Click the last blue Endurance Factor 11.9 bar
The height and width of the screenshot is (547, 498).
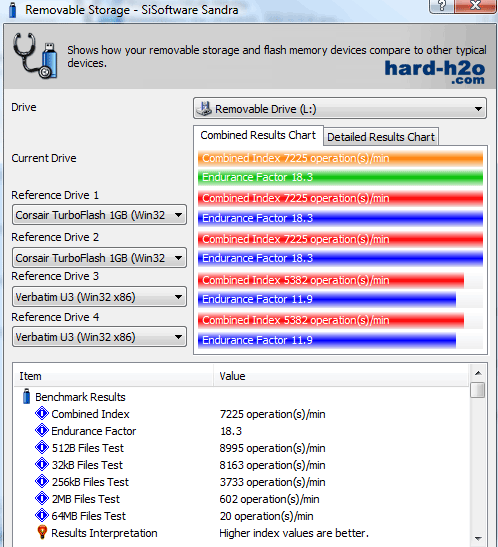(327, 340)
